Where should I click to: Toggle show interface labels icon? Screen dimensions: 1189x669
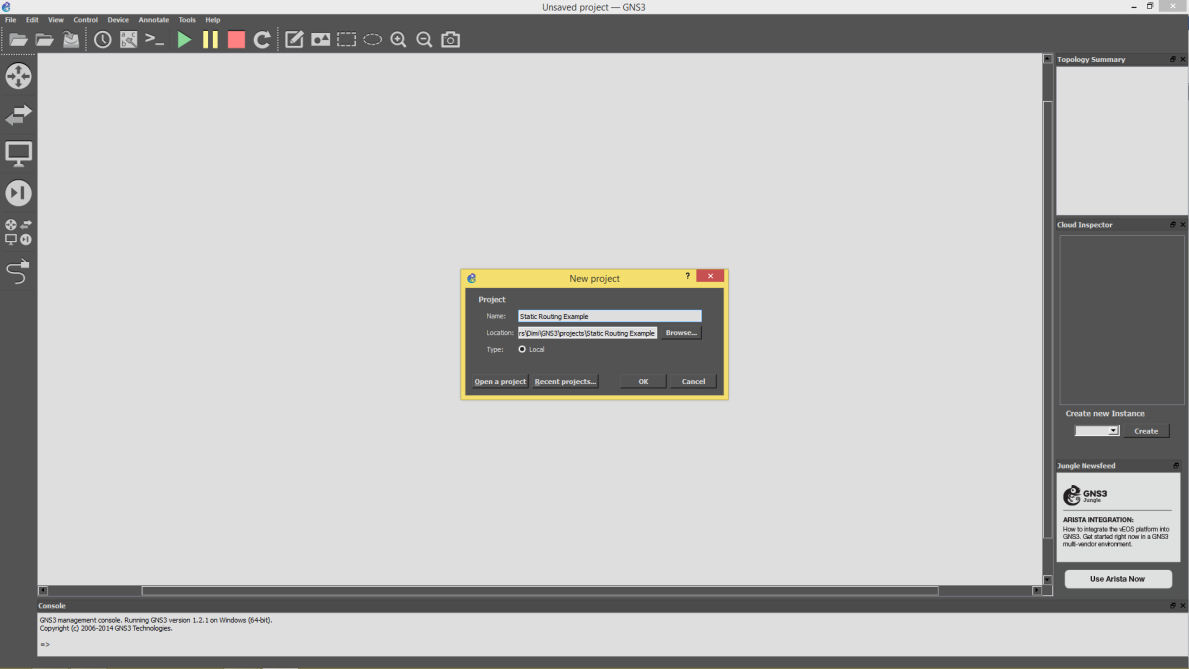tap(128, 39)
